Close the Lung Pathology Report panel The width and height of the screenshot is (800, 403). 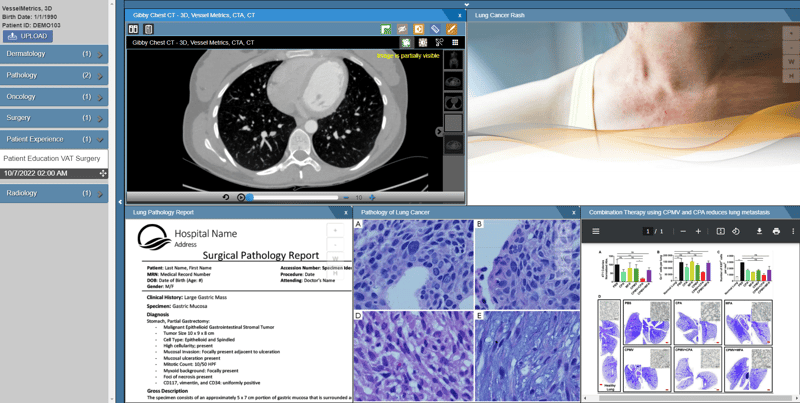(x=346, y=213)
